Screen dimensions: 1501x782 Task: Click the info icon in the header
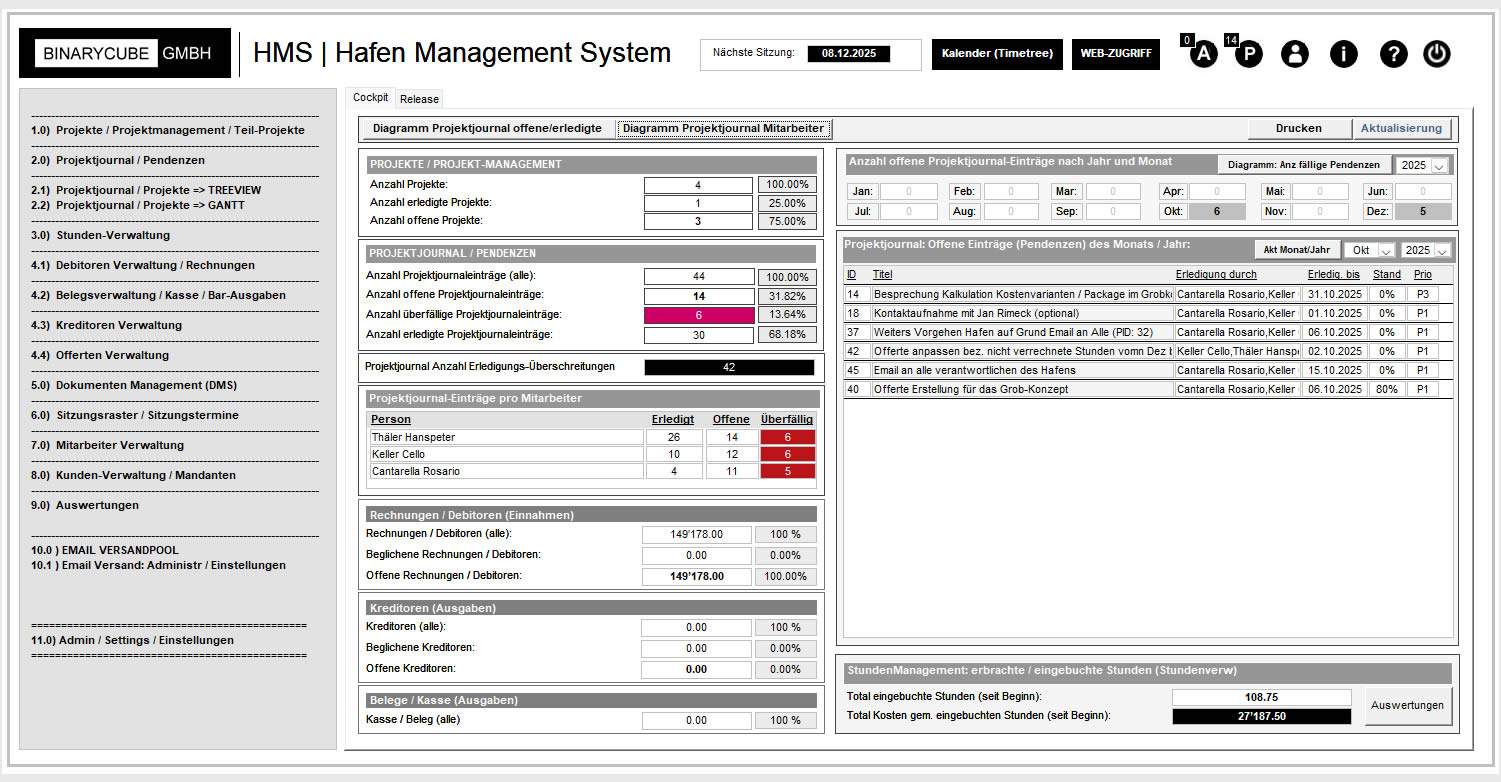coord(1344,54)
